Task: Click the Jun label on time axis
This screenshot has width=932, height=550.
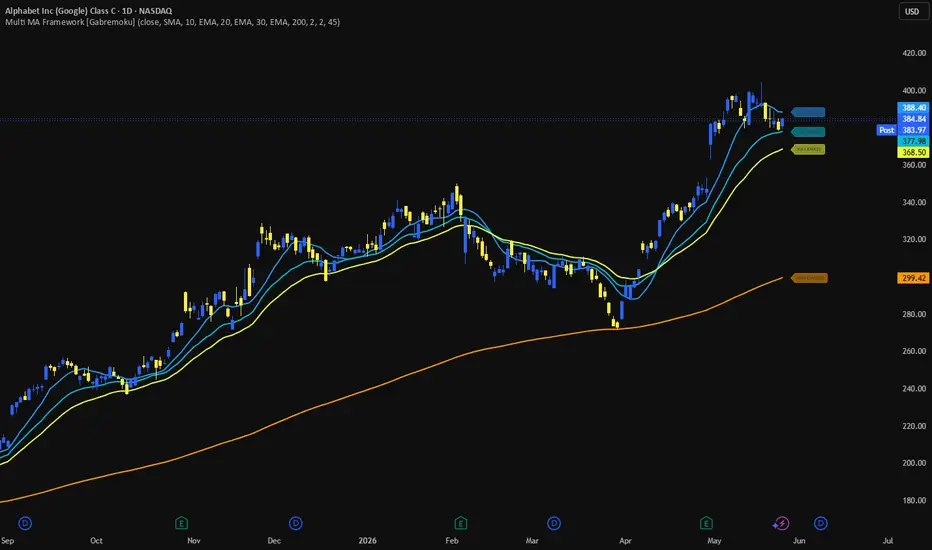Action: [x=799, y=540]
